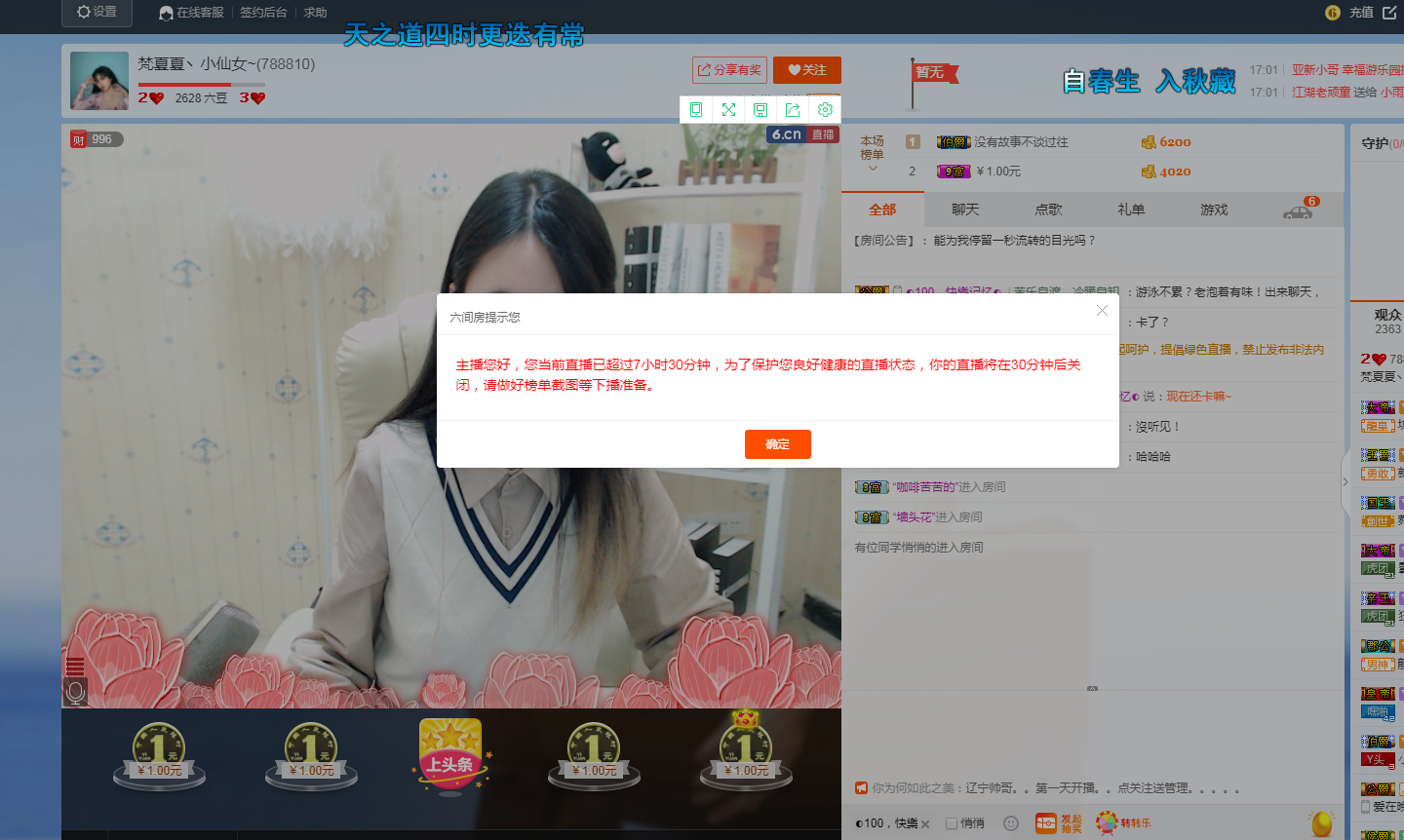This screenshot has width=1404, height=840.
Task: Close the 六间房提示您 dialog
Action: click(1102, 311)
